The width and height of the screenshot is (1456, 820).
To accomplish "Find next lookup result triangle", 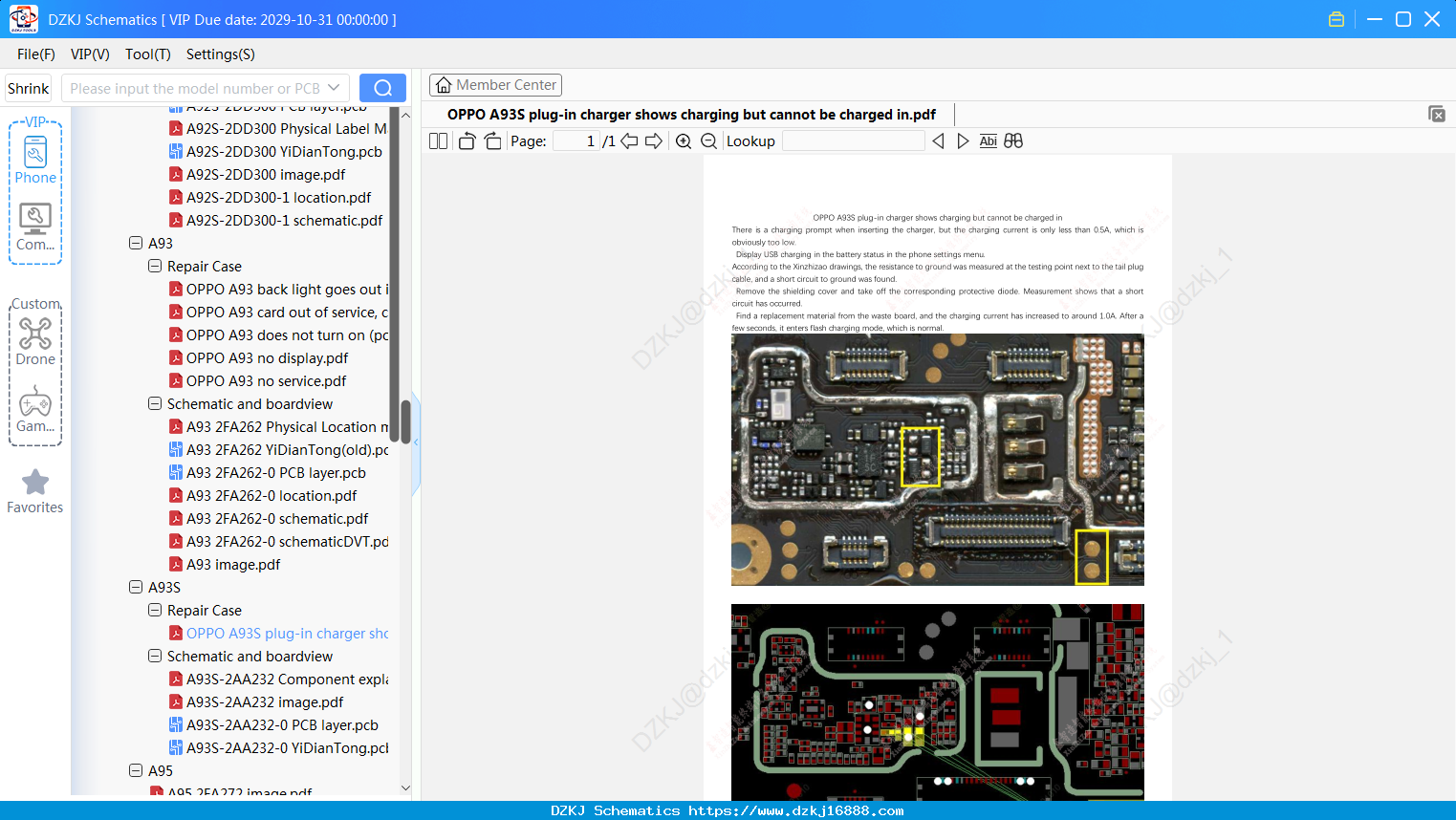I will (963, 140).
